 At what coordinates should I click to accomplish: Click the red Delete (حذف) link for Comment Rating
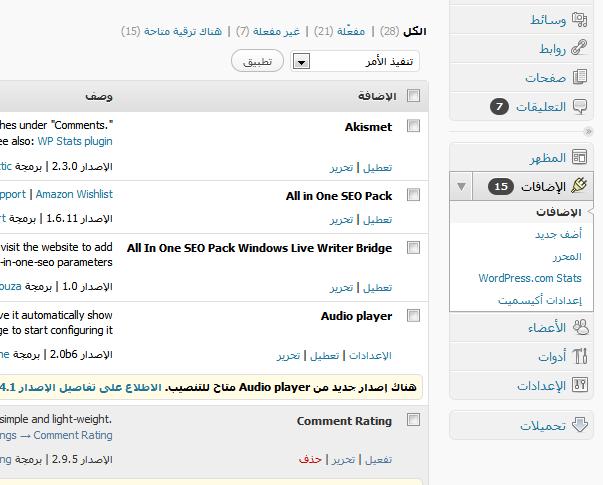[310, 459]
